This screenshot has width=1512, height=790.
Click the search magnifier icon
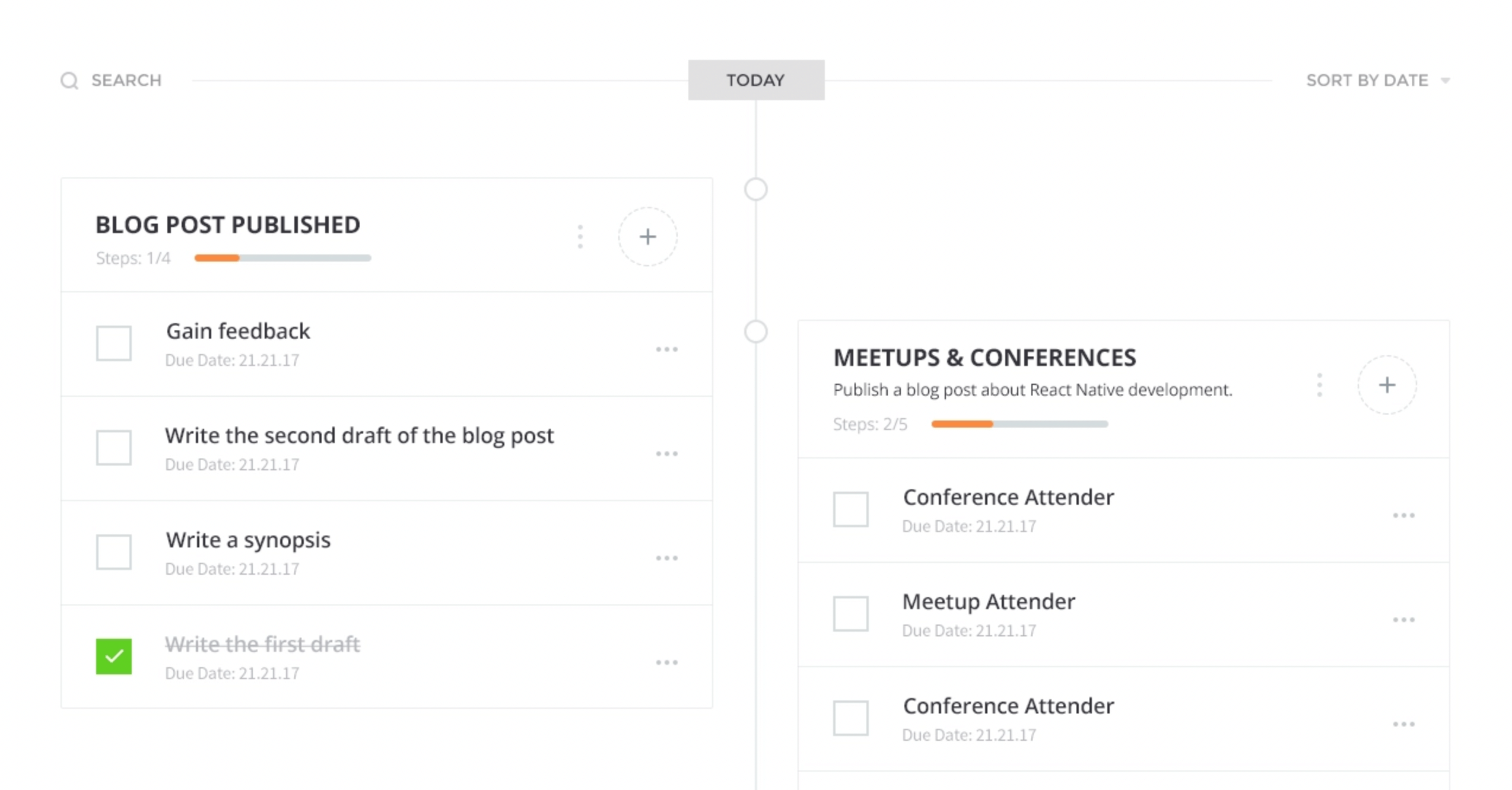click(x=69, y=81)
